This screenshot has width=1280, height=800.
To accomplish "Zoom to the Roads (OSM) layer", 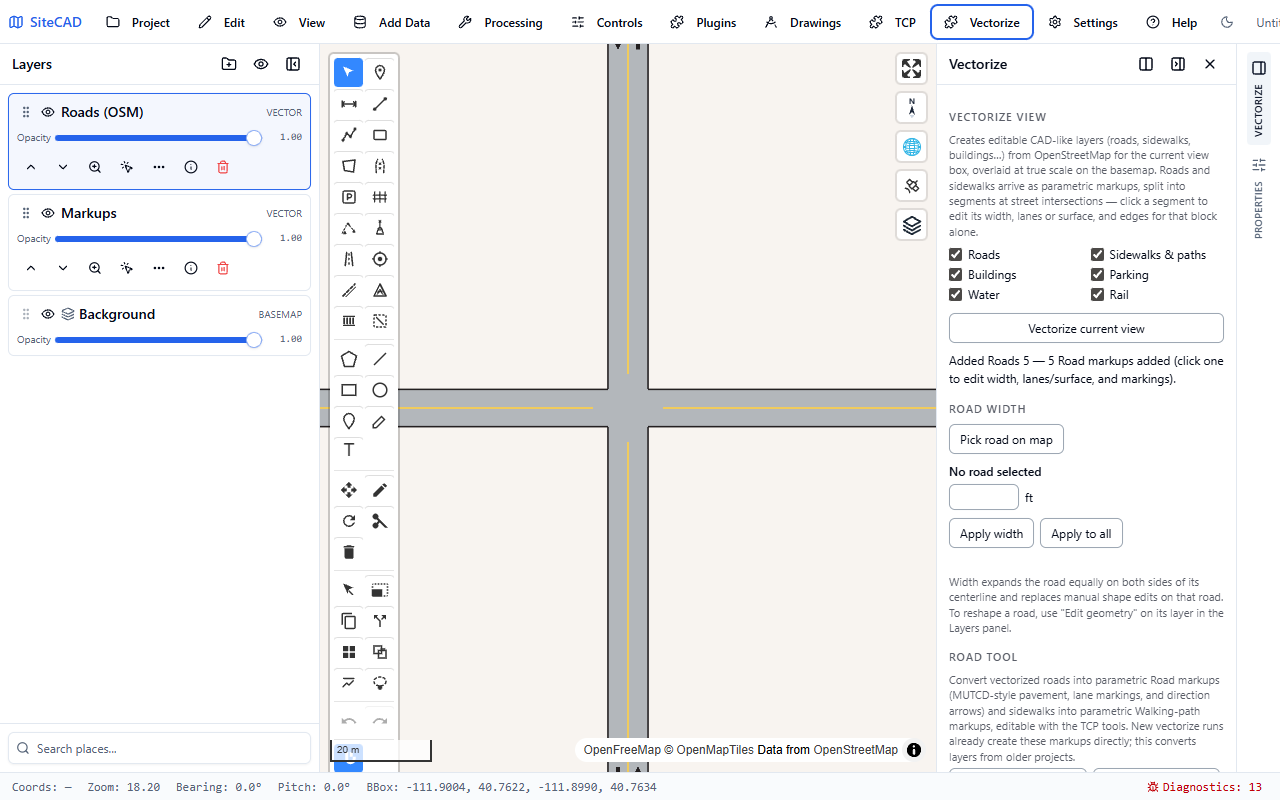I will coord(95,167).
